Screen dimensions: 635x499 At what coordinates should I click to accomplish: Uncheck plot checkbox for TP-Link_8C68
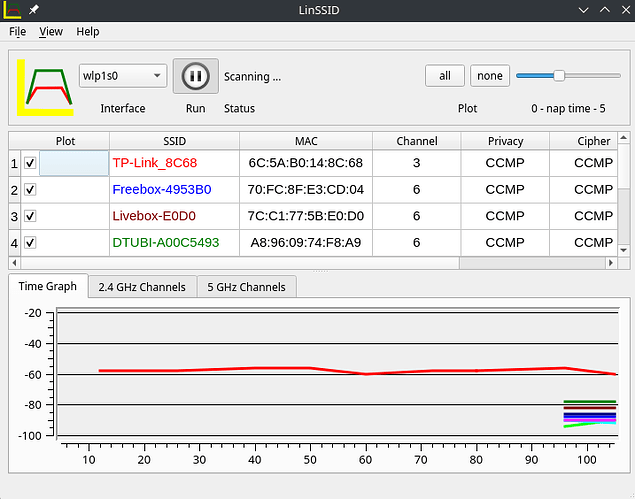coord(30,163)
